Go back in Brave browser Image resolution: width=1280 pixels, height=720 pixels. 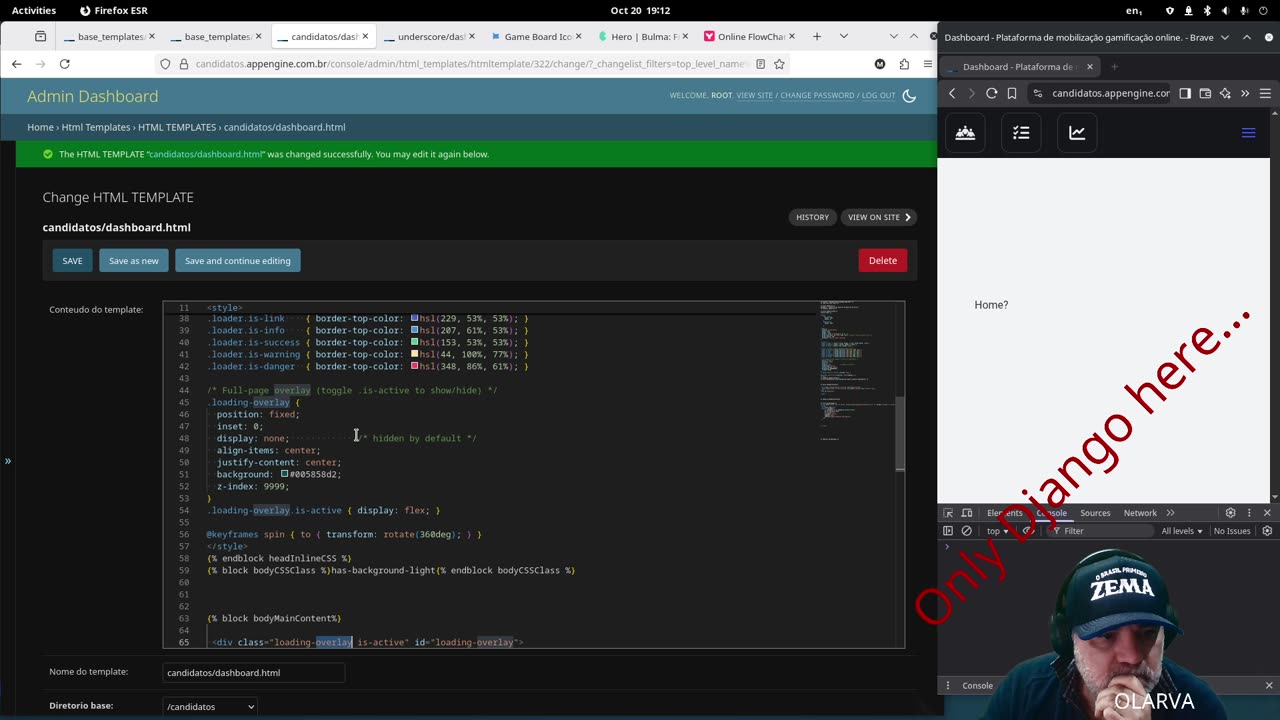click(x=952, y=93)
